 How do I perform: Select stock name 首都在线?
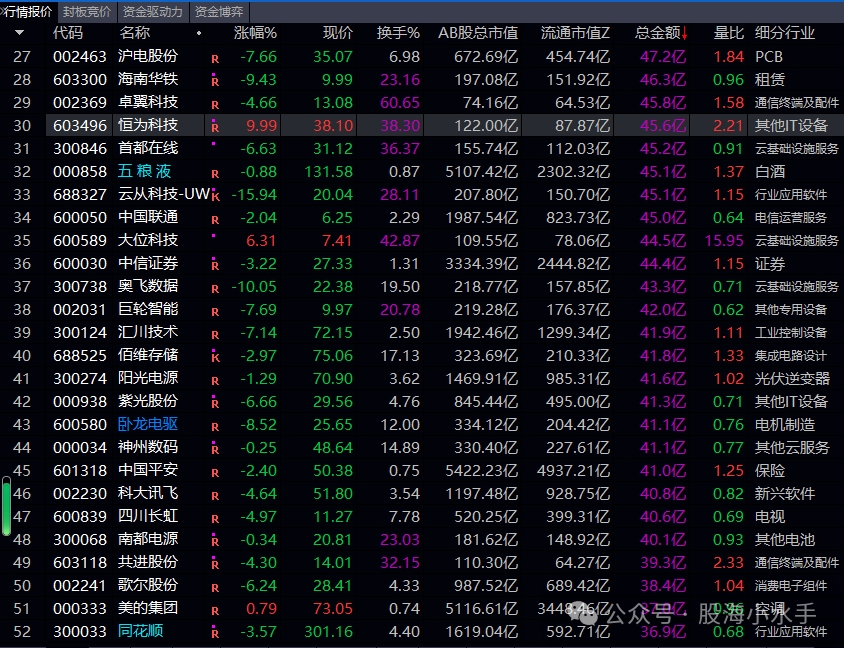pyautogui.click(x=148, y=148)
